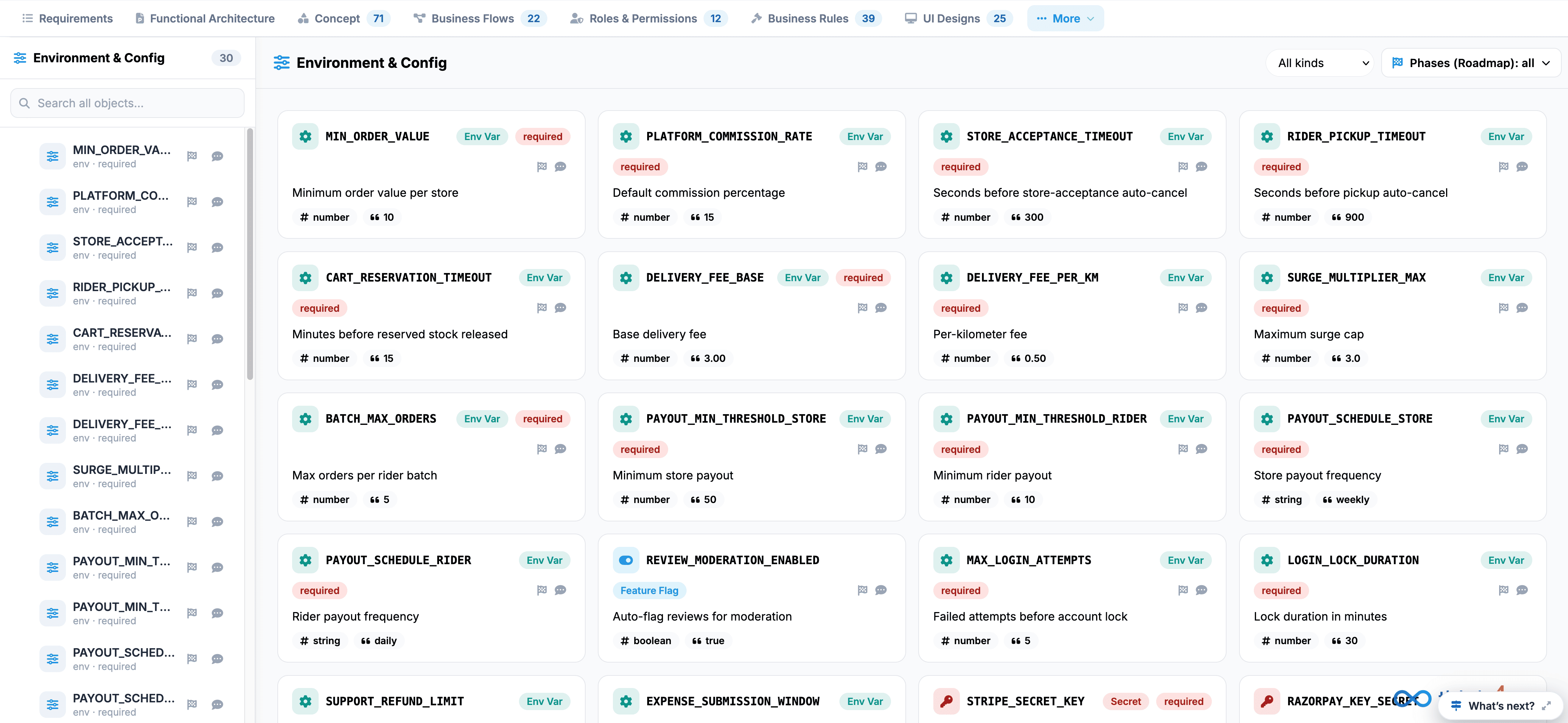This screenshot has width=1568, height=723.
Task: Expand the More tabs menu
Action: tap(1065, 18)
